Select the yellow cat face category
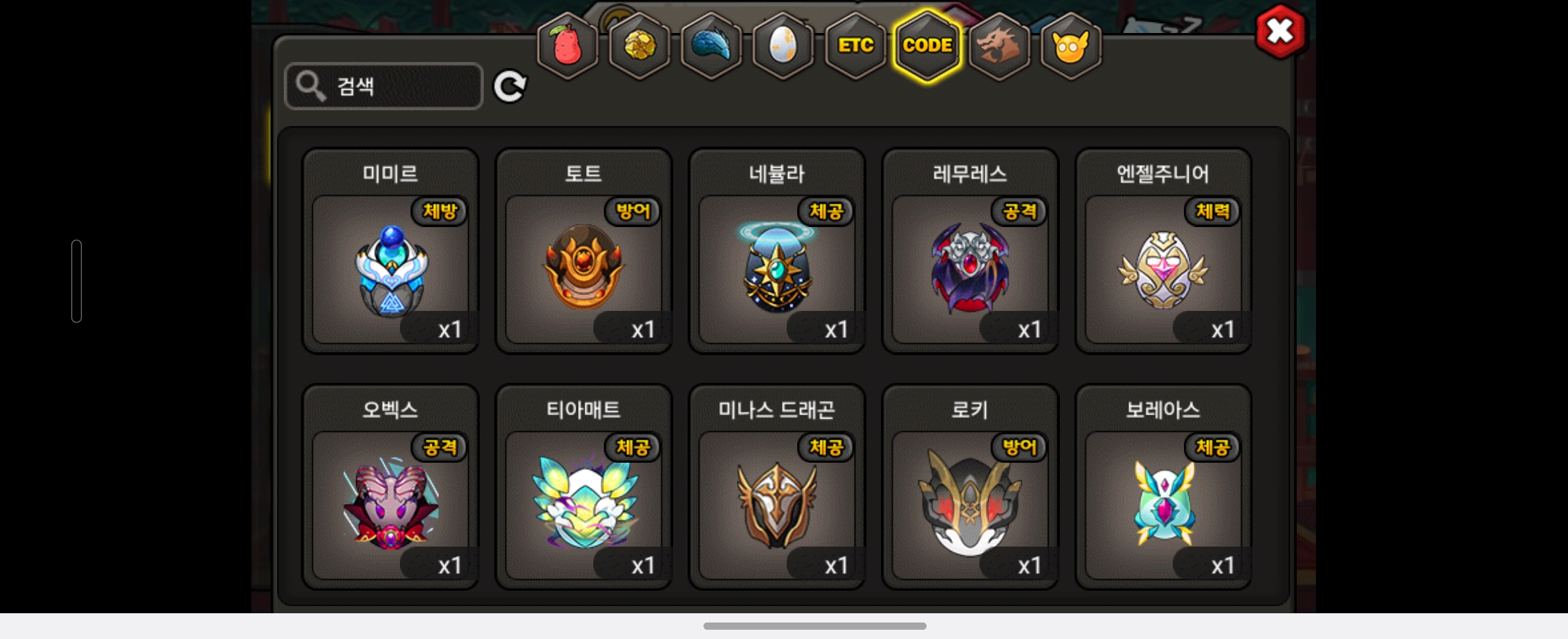1568x639 pixels. pyautogui.click(x=1071, y=46)
